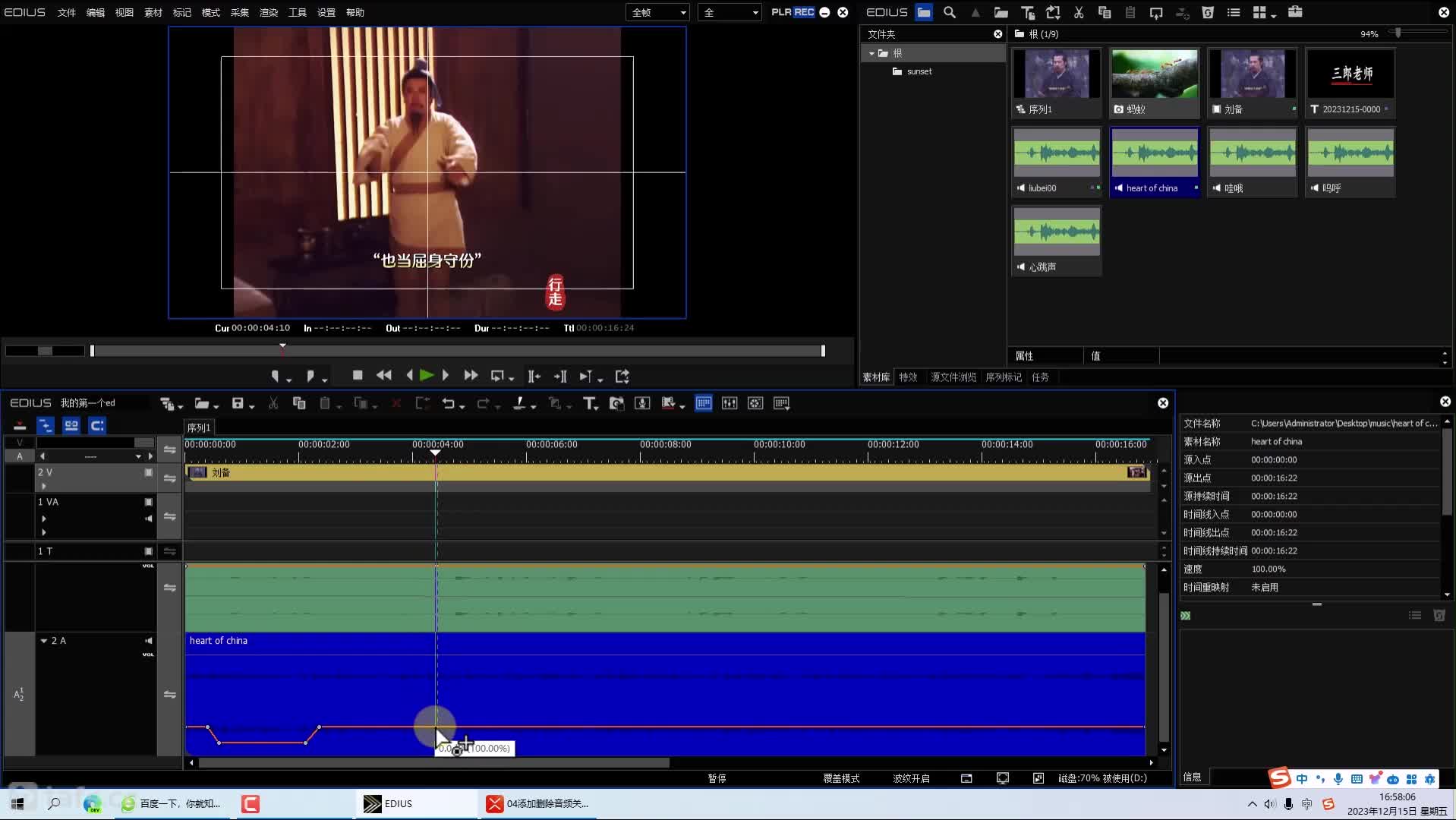Image resolution: width=1456 pixels, height=820 pixels.
Task: Click the loop playback icon
Action: 497,376
